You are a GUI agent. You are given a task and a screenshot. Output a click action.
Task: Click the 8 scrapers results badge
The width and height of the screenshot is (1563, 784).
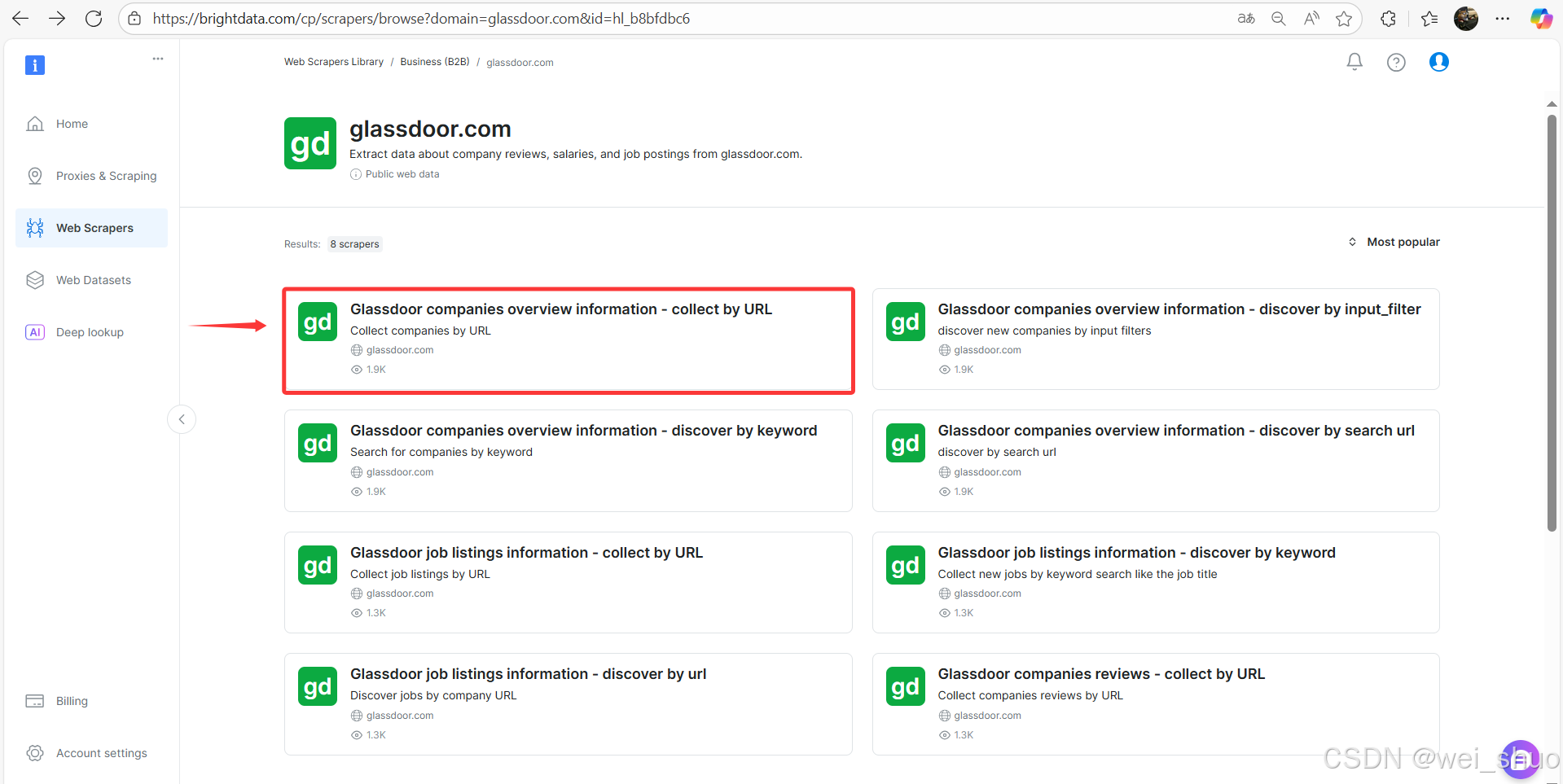[355, 244]
